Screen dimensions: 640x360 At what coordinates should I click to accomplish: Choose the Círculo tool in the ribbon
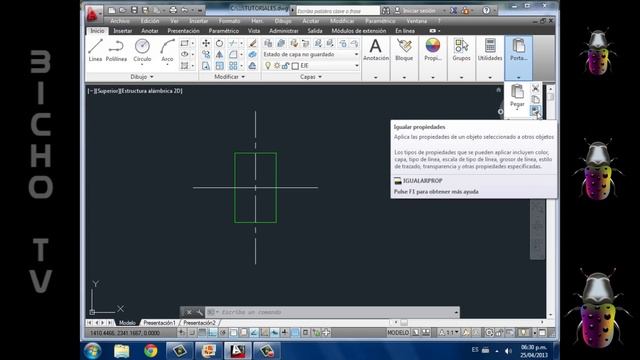[142, 50]
